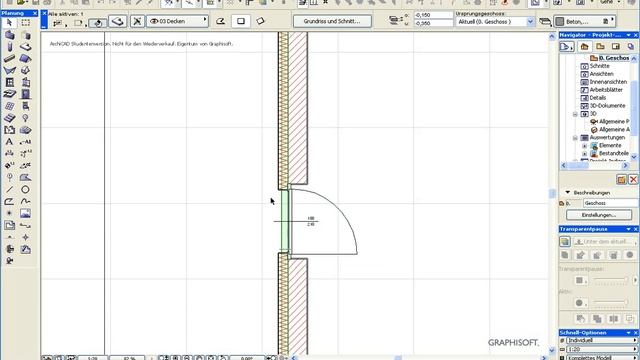Select the Polyline tool
640x360 pixels.
tap(9, 202)
